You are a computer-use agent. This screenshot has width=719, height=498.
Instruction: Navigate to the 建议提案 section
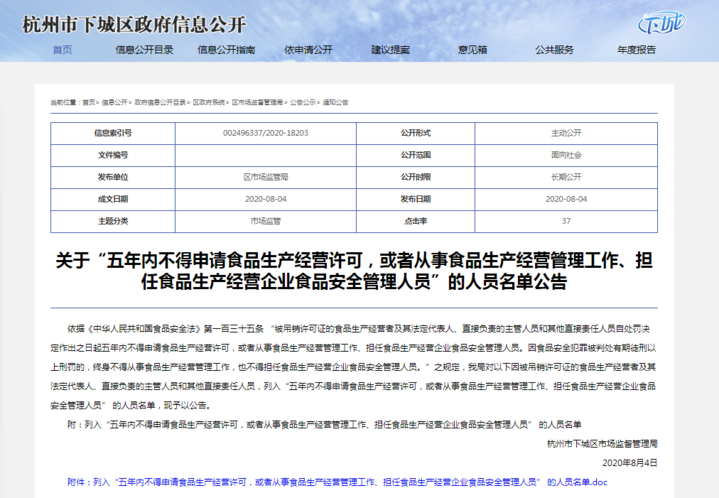pos(390,49)
